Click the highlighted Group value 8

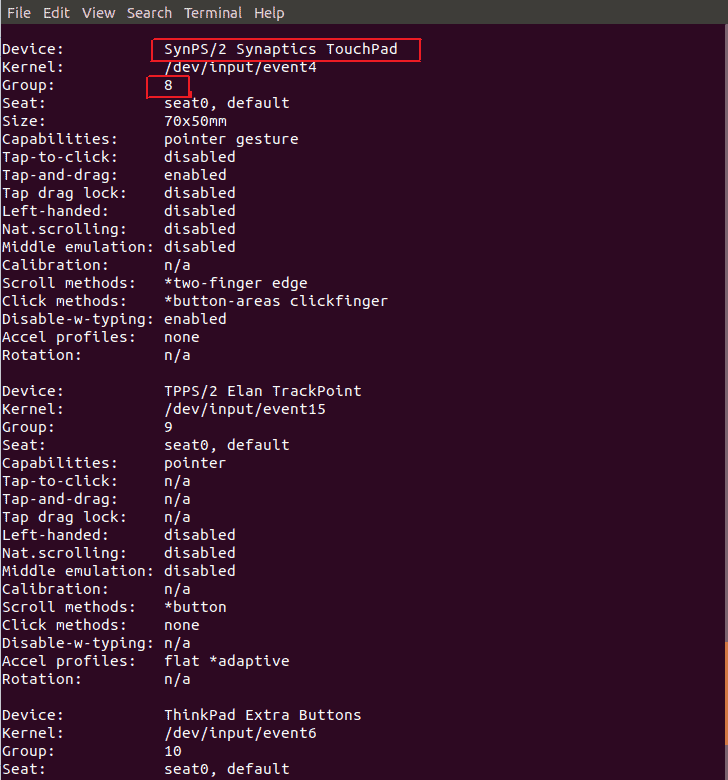(x=168, y=85)
